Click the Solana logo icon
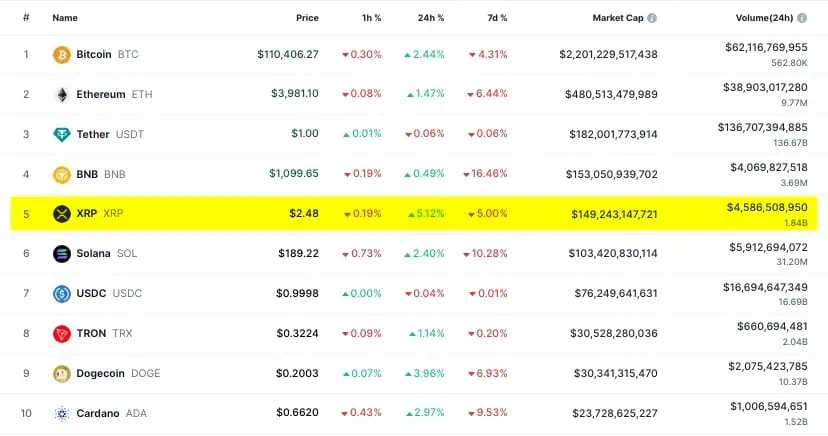Viewport: 828px width, 436px height. (61, 254)
